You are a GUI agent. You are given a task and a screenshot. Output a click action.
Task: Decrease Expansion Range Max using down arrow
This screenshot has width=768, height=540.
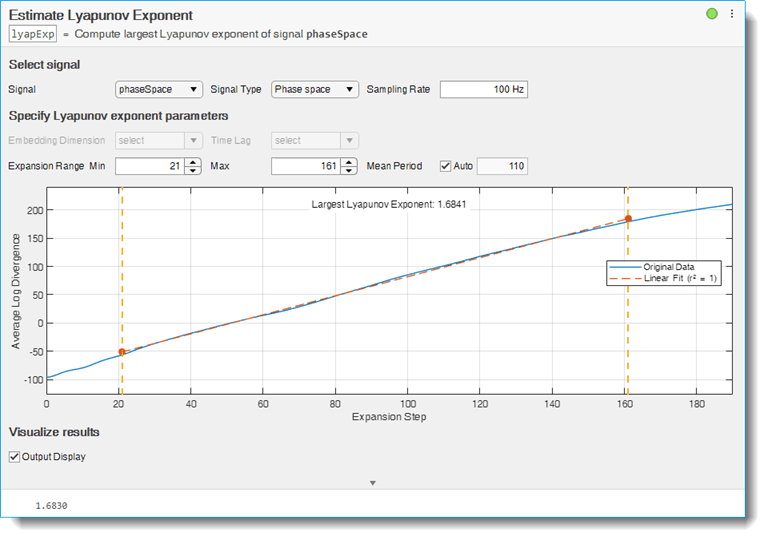tap(349, 170)
